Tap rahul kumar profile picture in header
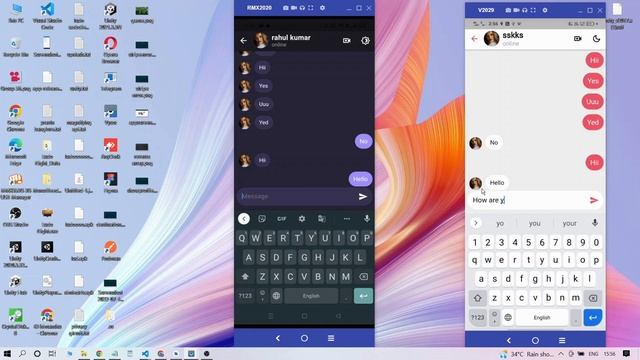Viewport: 640px width, 360px height. [x=261, y=40]
